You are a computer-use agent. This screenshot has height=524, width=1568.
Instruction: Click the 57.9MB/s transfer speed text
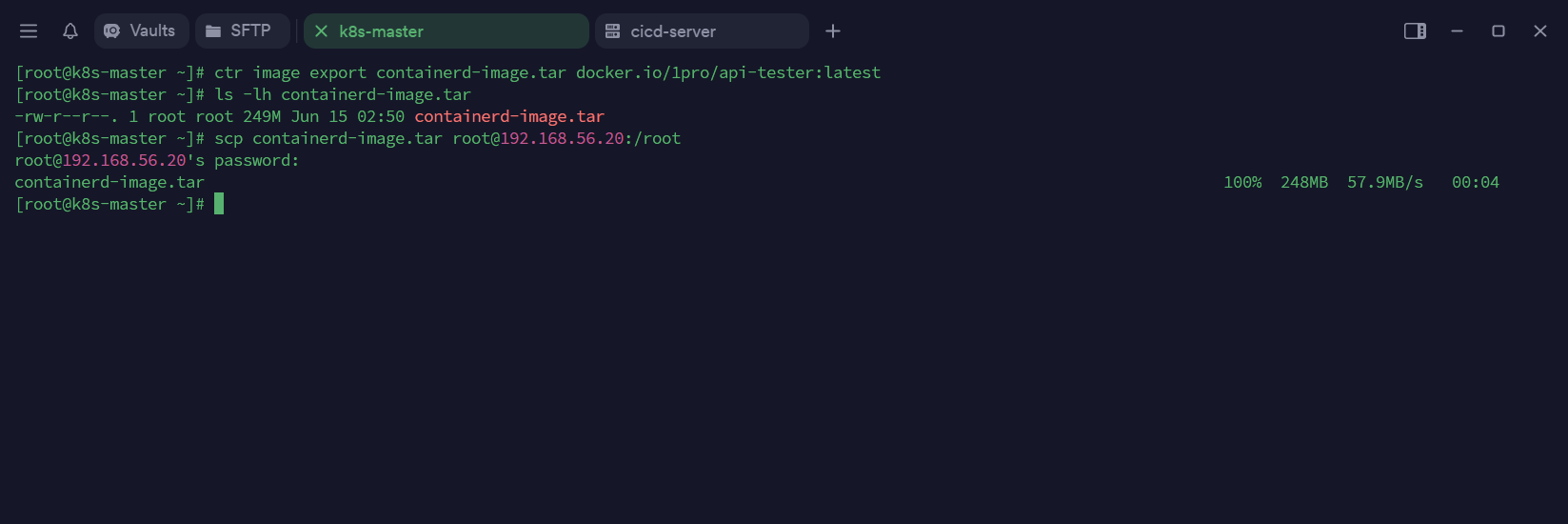click(x=1385, y=182)
